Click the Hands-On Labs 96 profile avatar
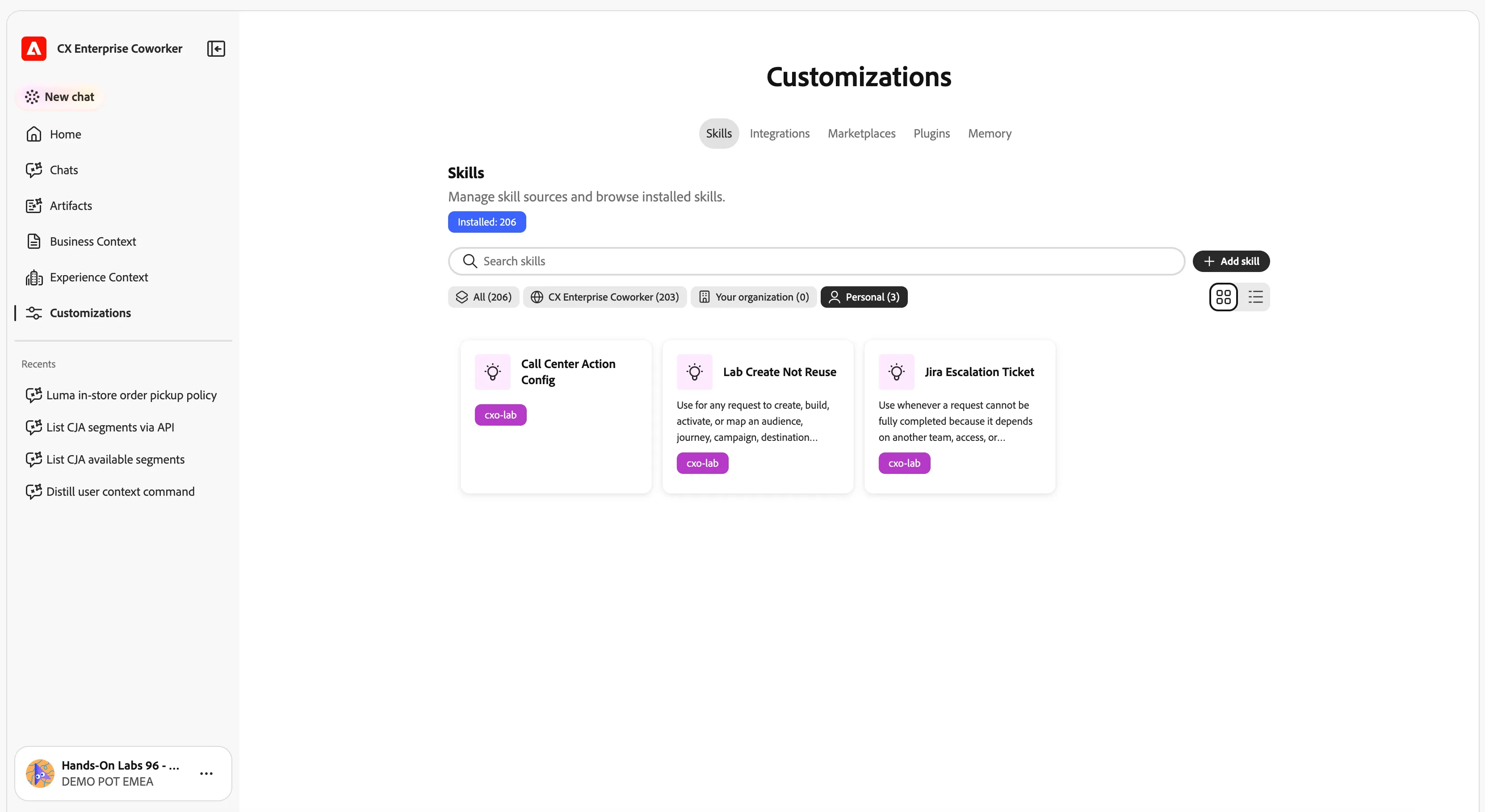 pos(40,774)
